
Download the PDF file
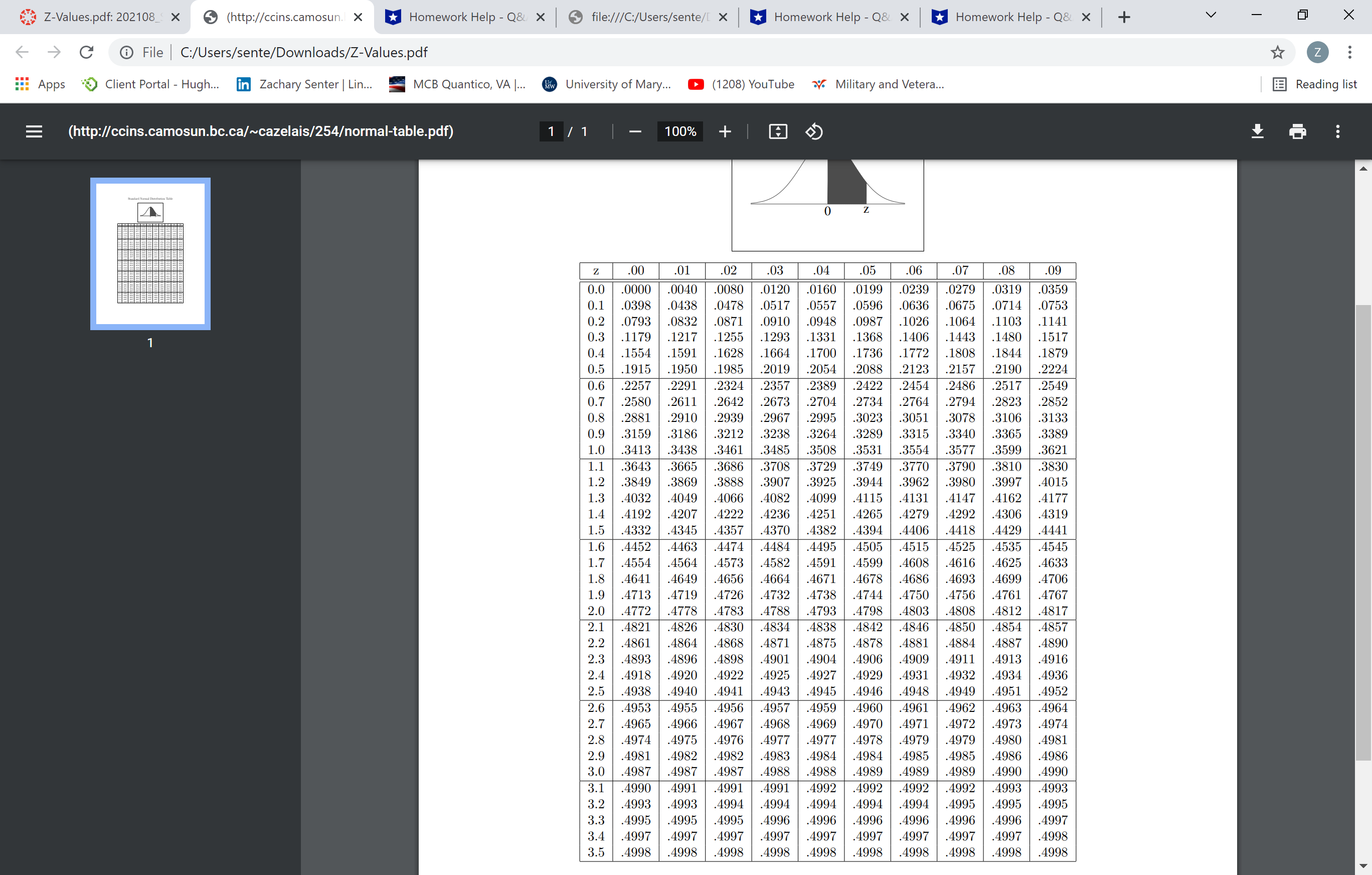(1258, 131)
